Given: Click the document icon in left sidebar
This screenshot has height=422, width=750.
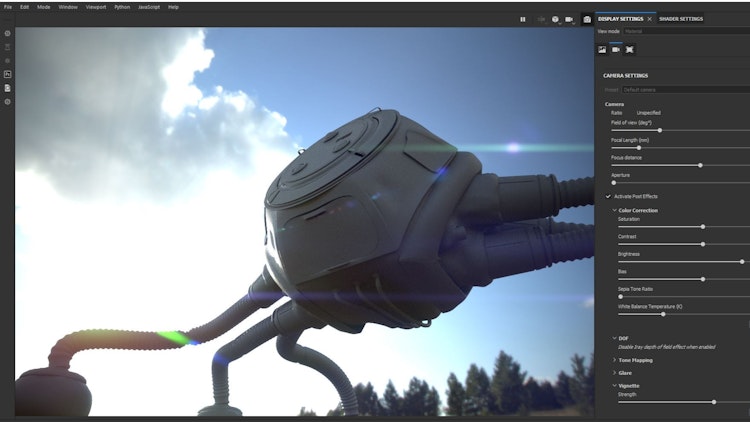Looking at the screenshot, I should pyautogui.click(x=8, y=88).
